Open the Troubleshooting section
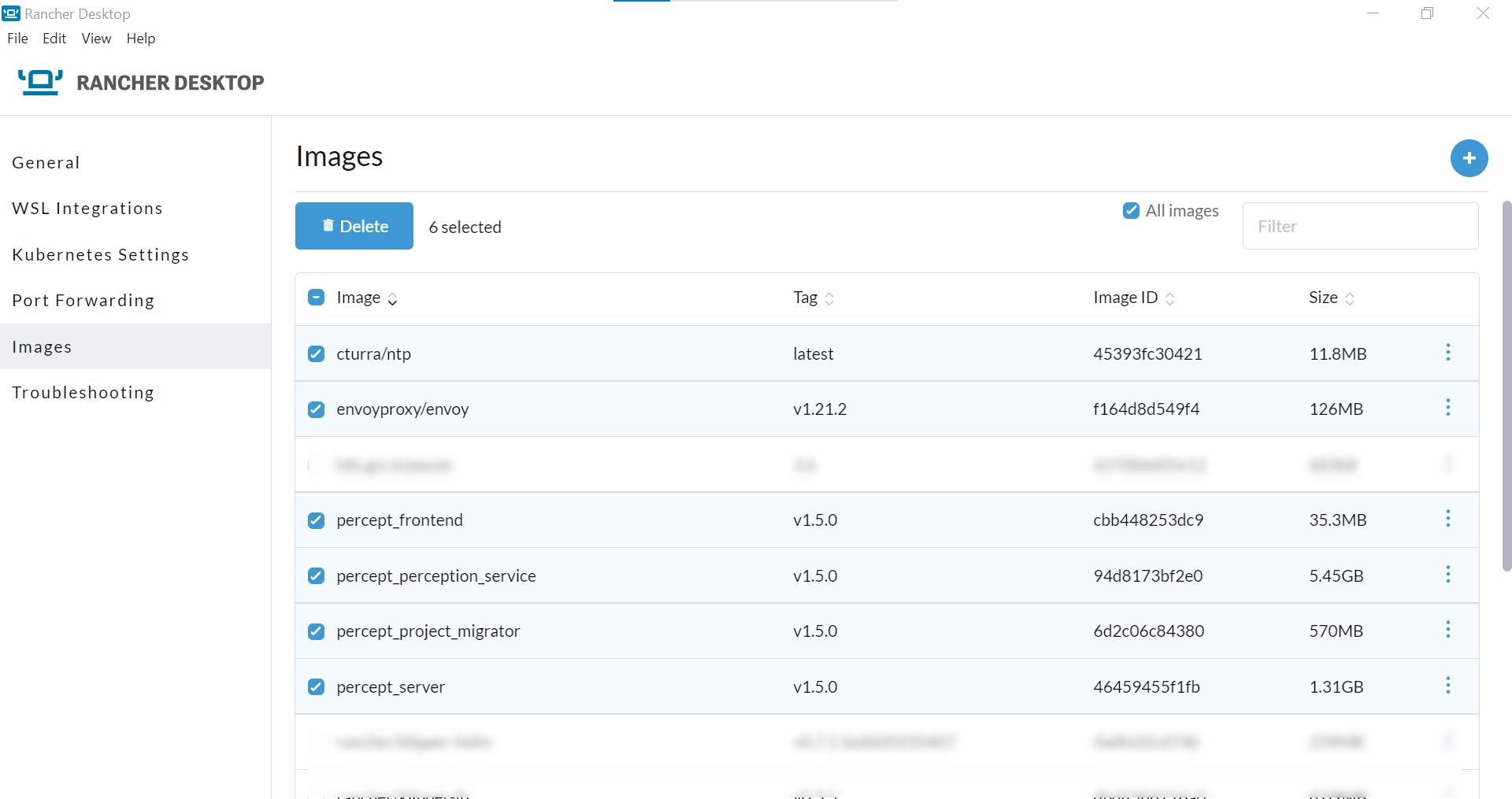Screen dimensions: 1512x799 click(135, 392)
